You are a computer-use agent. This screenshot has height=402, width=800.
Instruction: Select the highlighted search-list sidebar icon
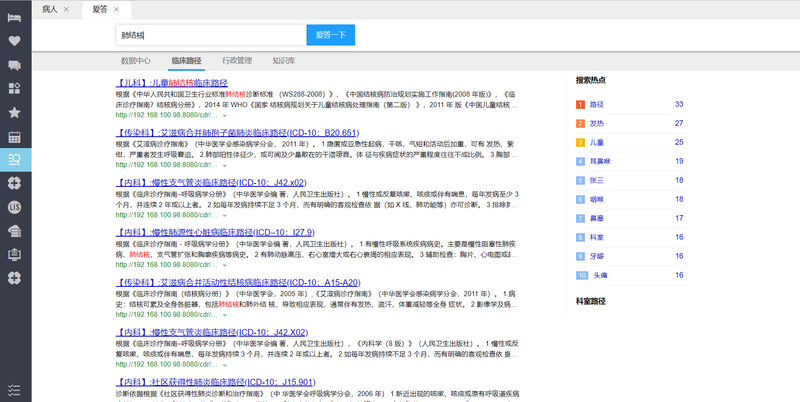pos(15,160)
